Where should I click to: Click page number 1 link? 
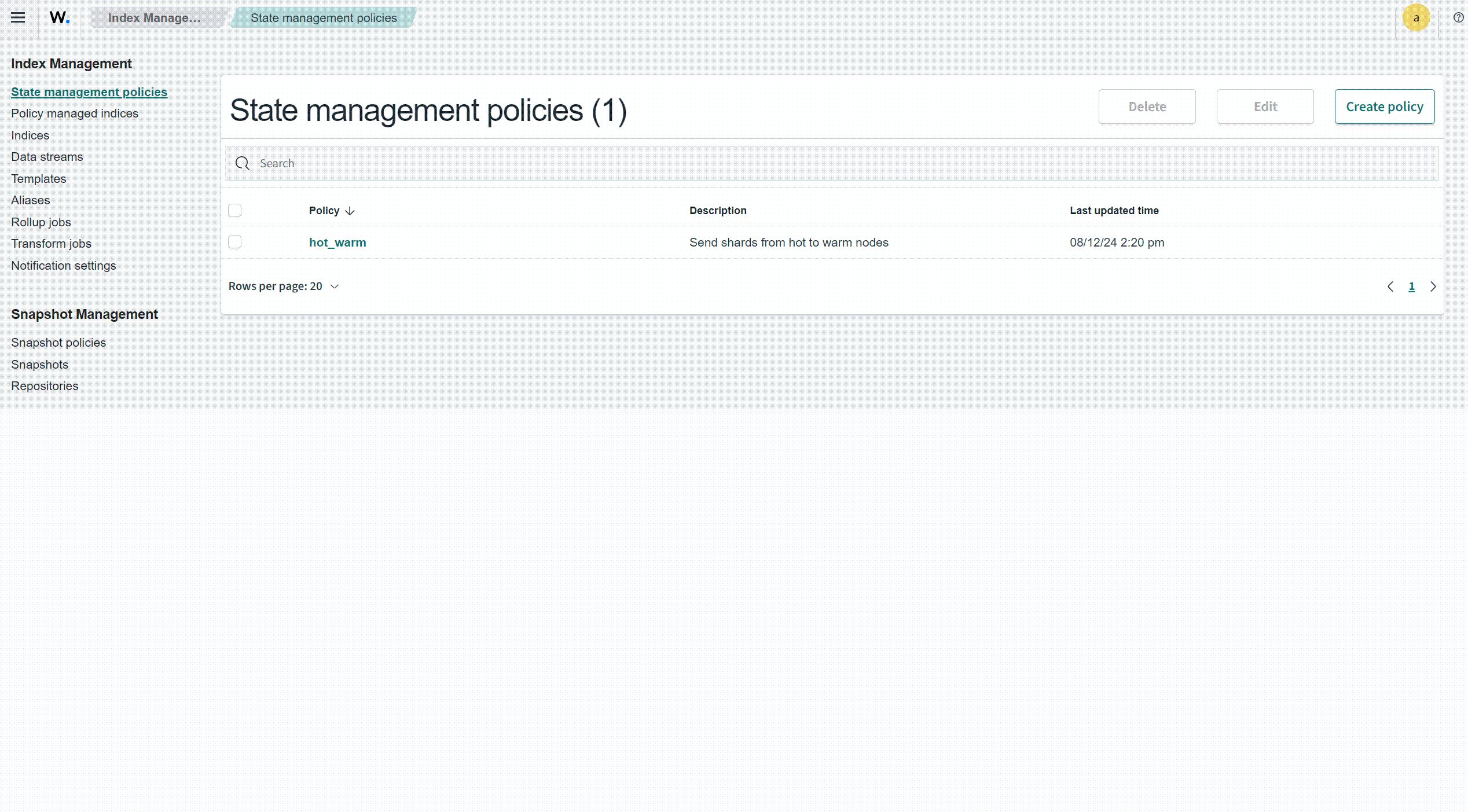coord(1412,287)
